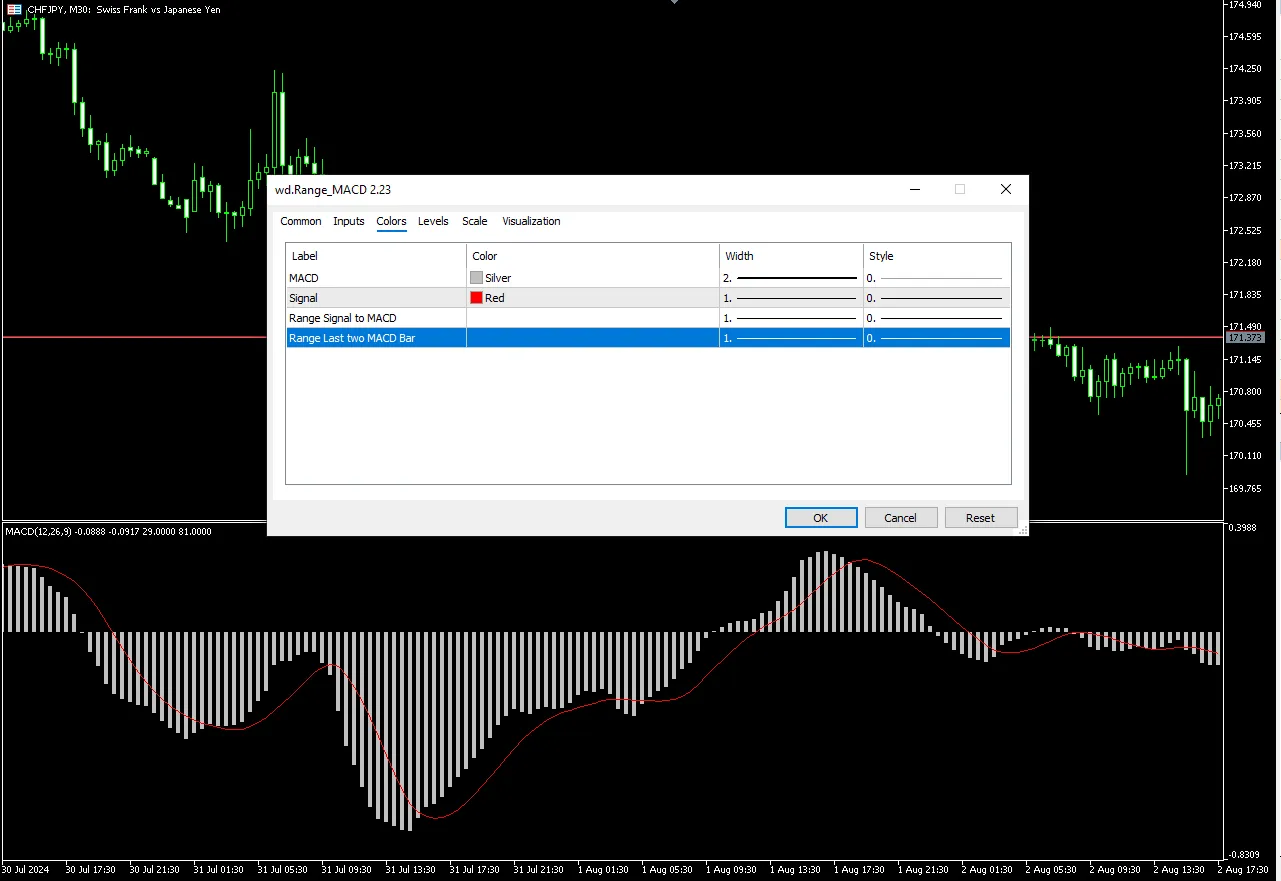Click the 172.870 price axis label
The image size is (1281, 881).
coord(1245,198)
